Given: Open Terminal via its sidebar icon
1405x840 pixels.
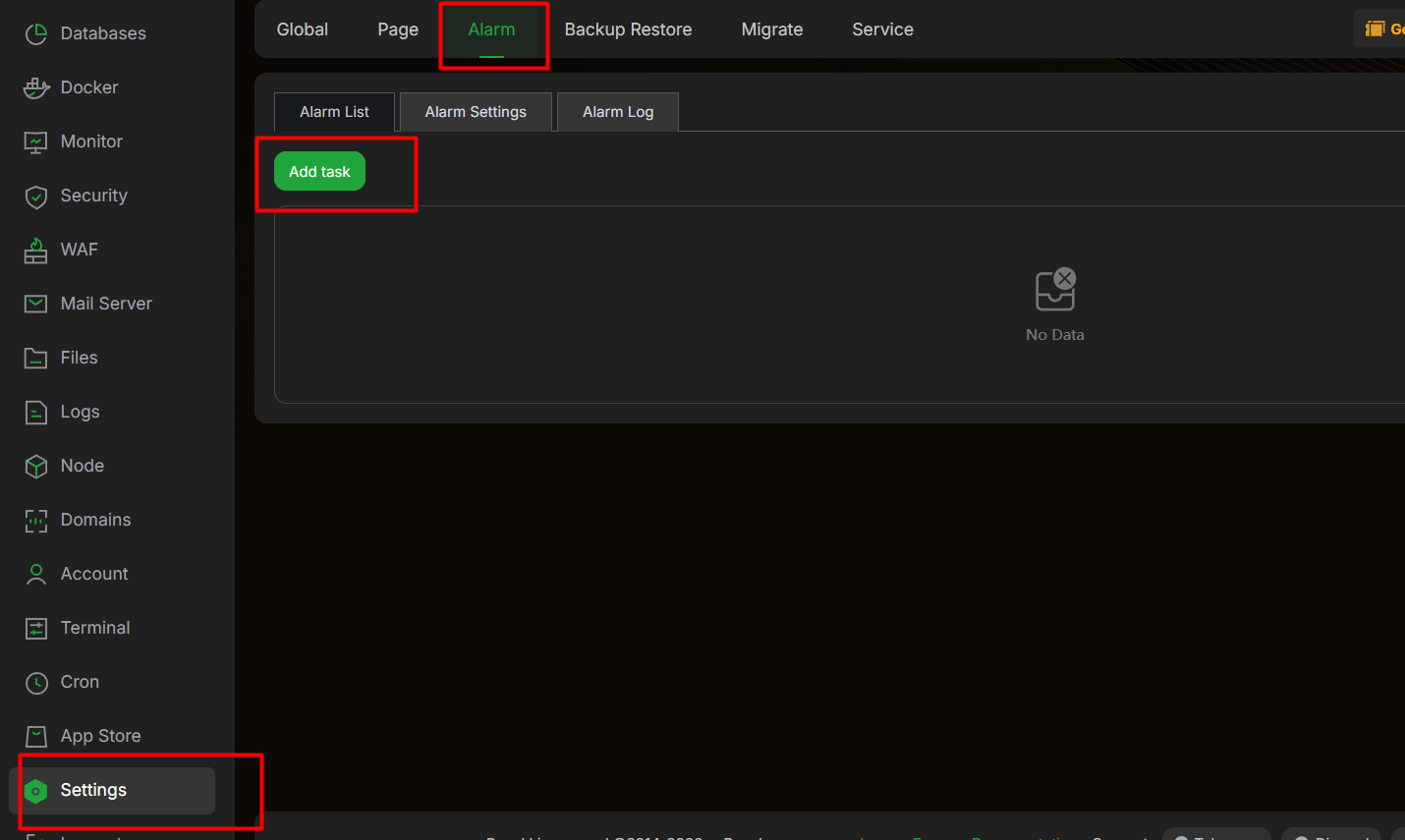Looking at the screenshot, I should coord(36,628).
